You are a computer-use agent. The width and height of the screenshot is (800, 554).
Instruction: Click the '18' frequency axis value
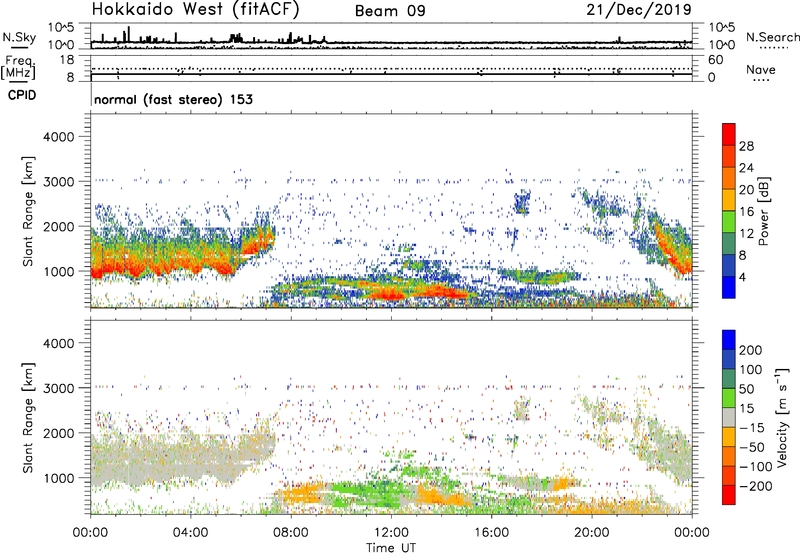(67, 60)
